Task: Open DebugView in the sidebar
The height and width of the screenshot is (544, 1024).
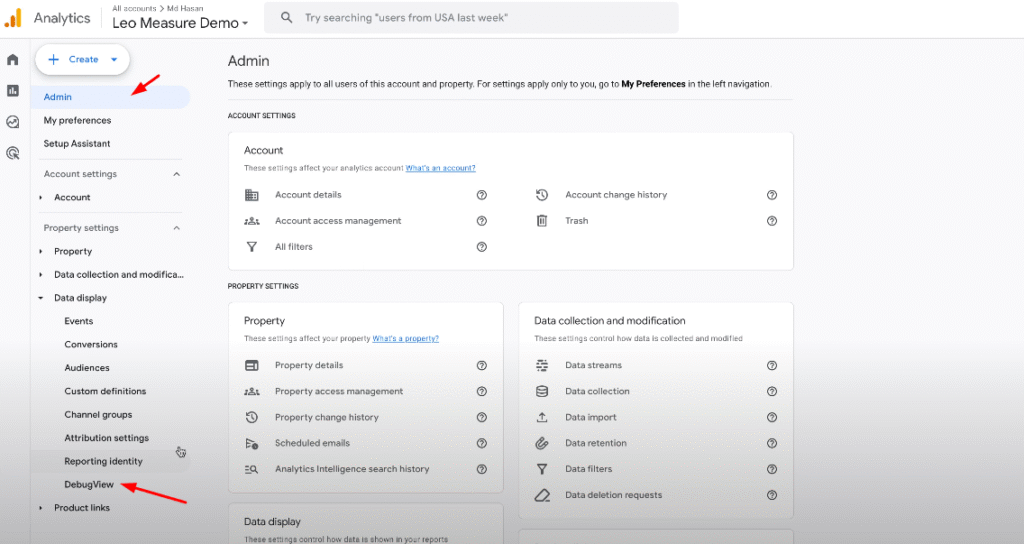Action: point(89,485)
